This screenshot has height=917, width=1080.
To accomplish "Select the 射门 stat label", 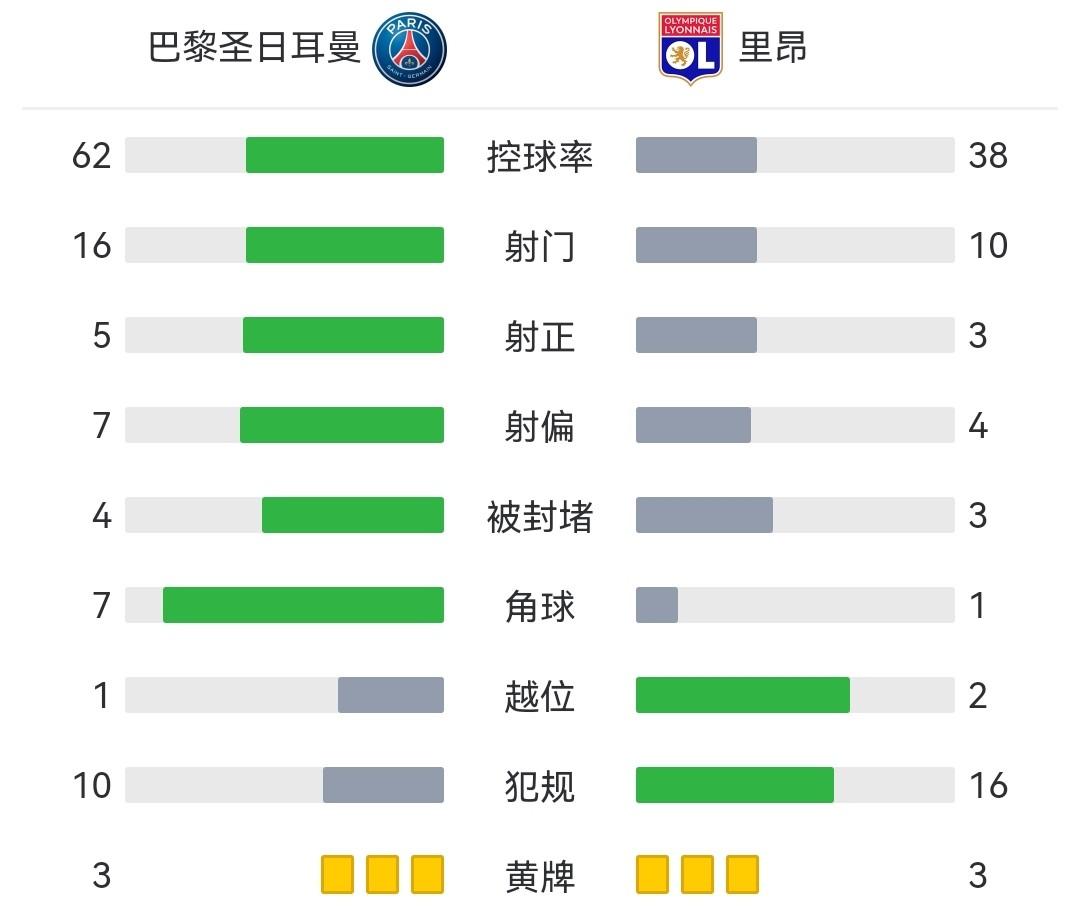I will [x=540, y=246].
